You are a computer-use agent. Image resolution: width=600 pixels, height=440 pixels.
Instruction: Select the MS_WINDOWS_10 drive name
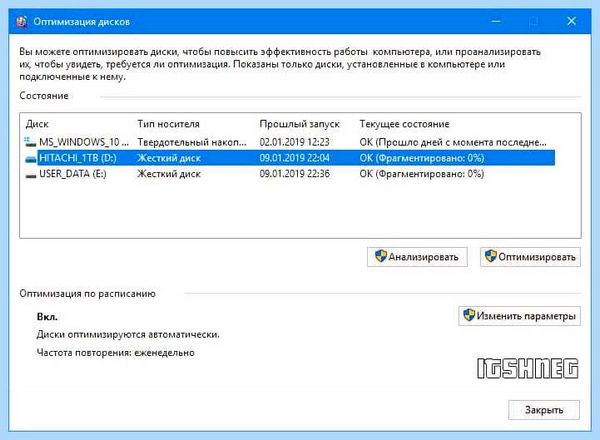(x=84, y=142)
